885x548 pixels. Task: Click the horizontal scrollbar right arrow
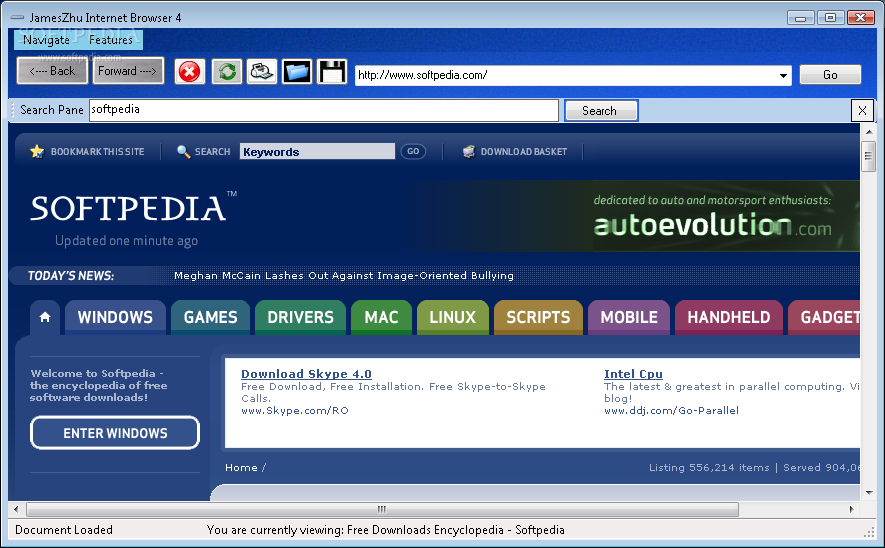tap(852, 509)
